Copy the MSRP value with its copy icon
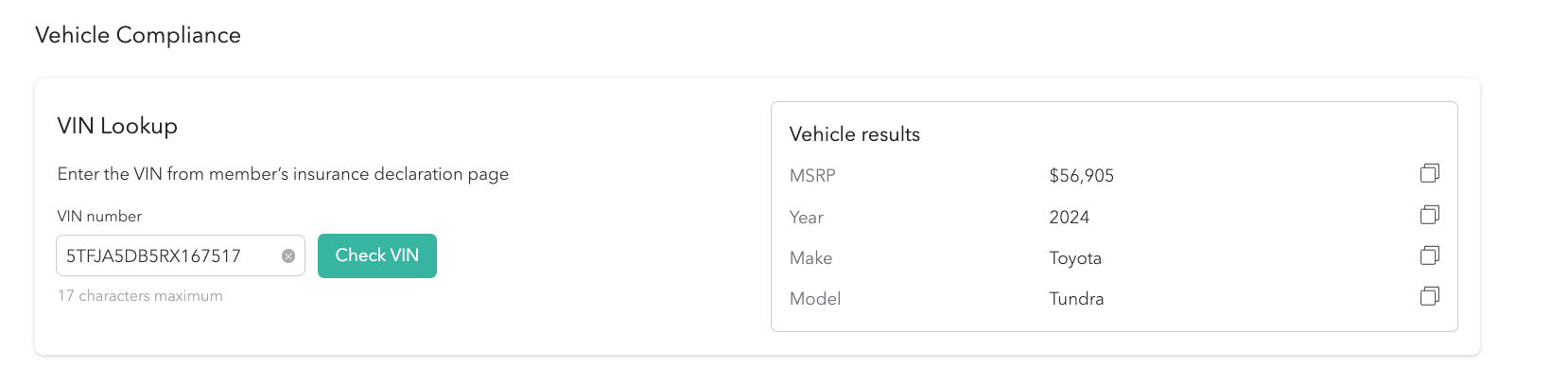Viewport: 1568px width, 369px height. point(1429,173)
